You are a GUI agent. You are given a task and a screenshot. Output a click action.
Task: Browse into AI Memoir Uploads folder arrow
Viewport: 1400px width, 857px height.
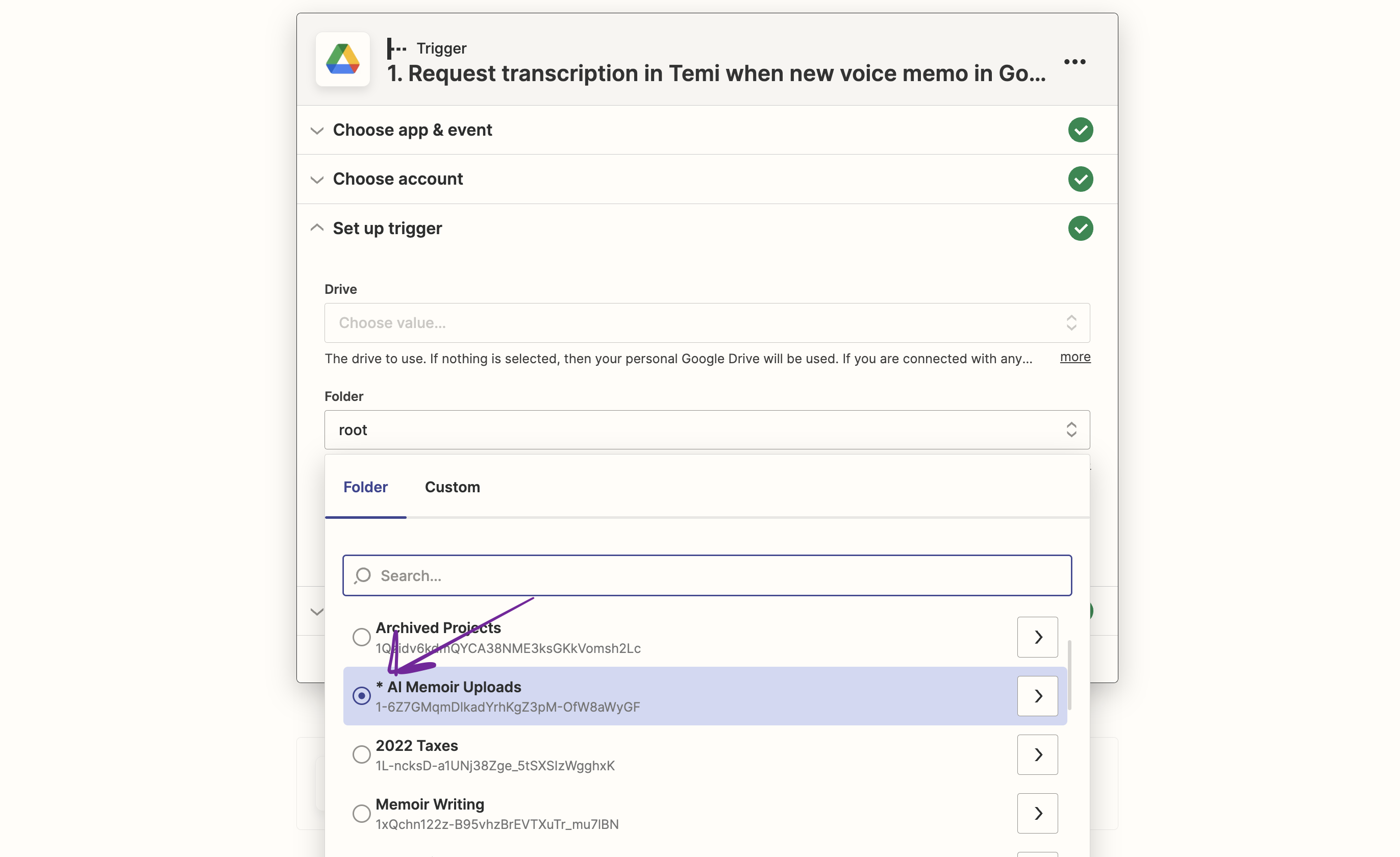click(1037, 696)
